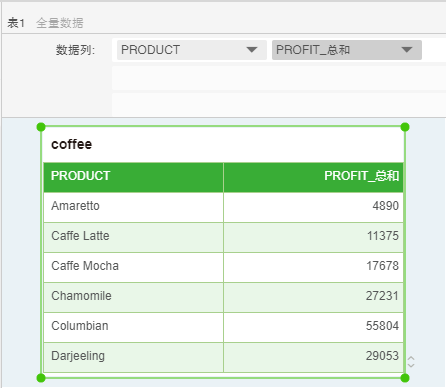This screenshot has width=446, height=388.
Task: Click the first empty row under data columns
Action: pyautogui.click(x=279, y=78)
